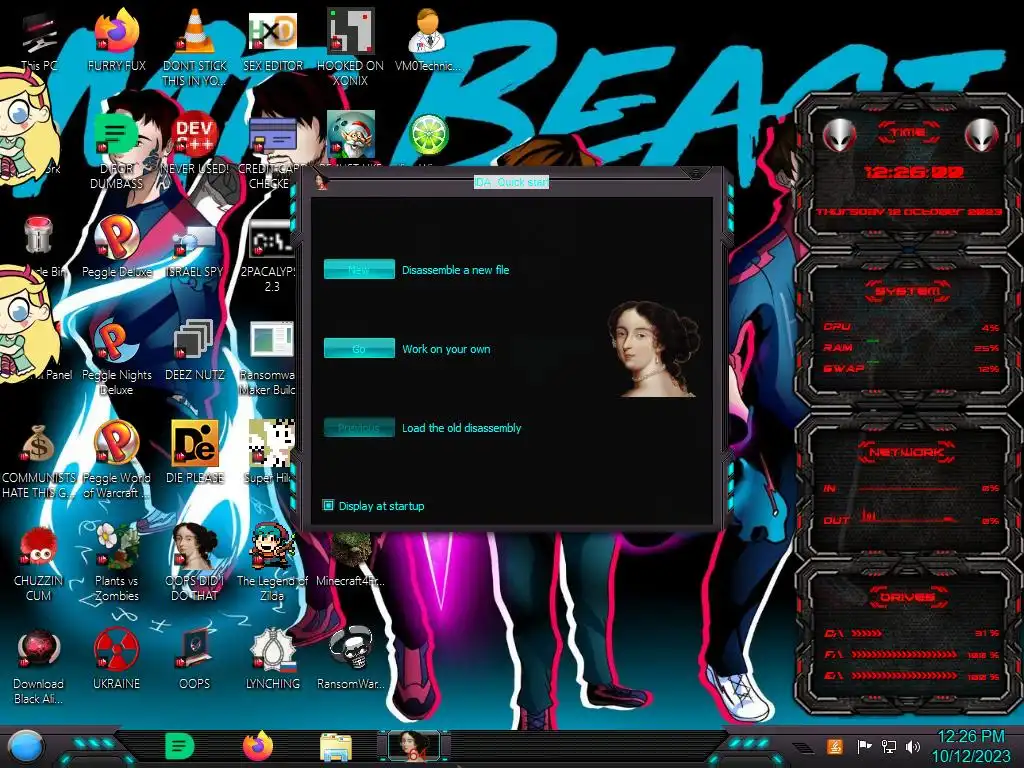Open File Explorer from the taskbar
Viewport: 1024px width, 768px height.
[336, 747]
